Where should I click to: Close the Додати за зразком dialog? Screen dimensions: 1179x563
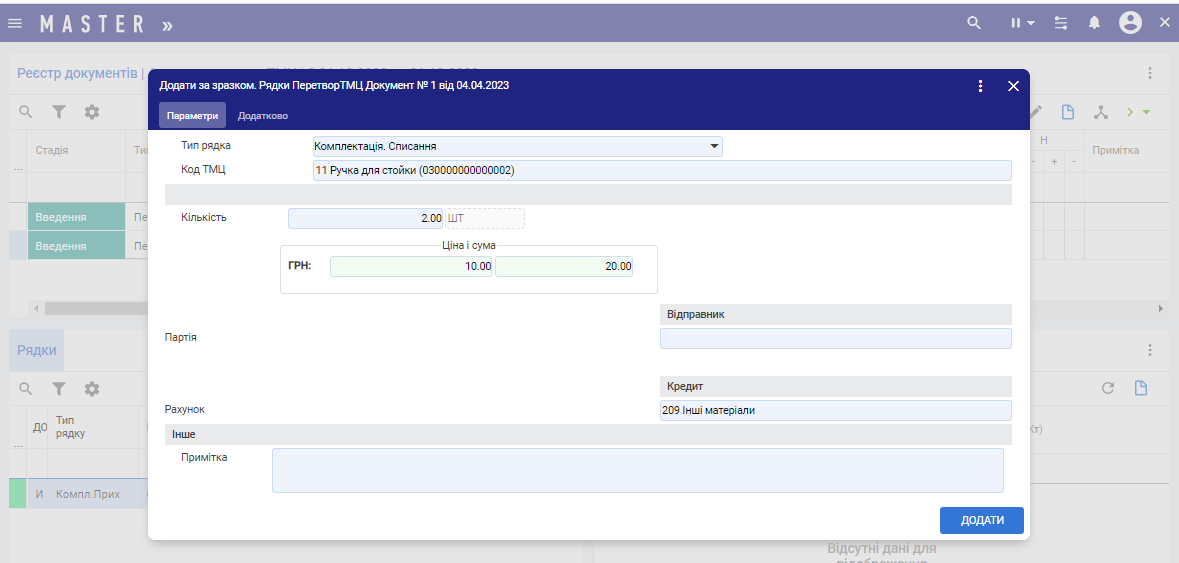pyautogui.click(x=1013, y=86)
